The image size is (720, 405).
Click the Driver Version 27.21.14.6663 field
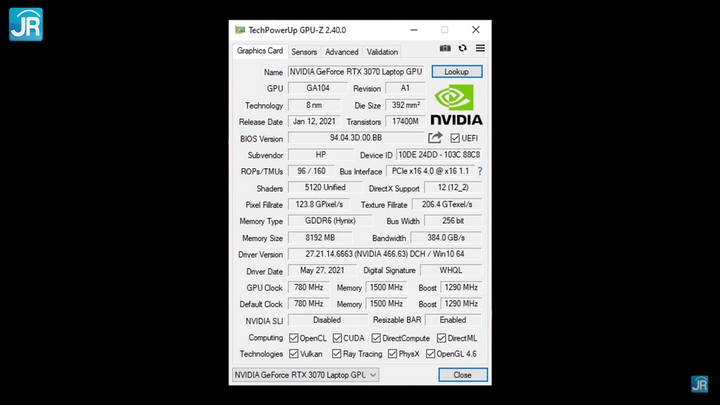[385, 254]
